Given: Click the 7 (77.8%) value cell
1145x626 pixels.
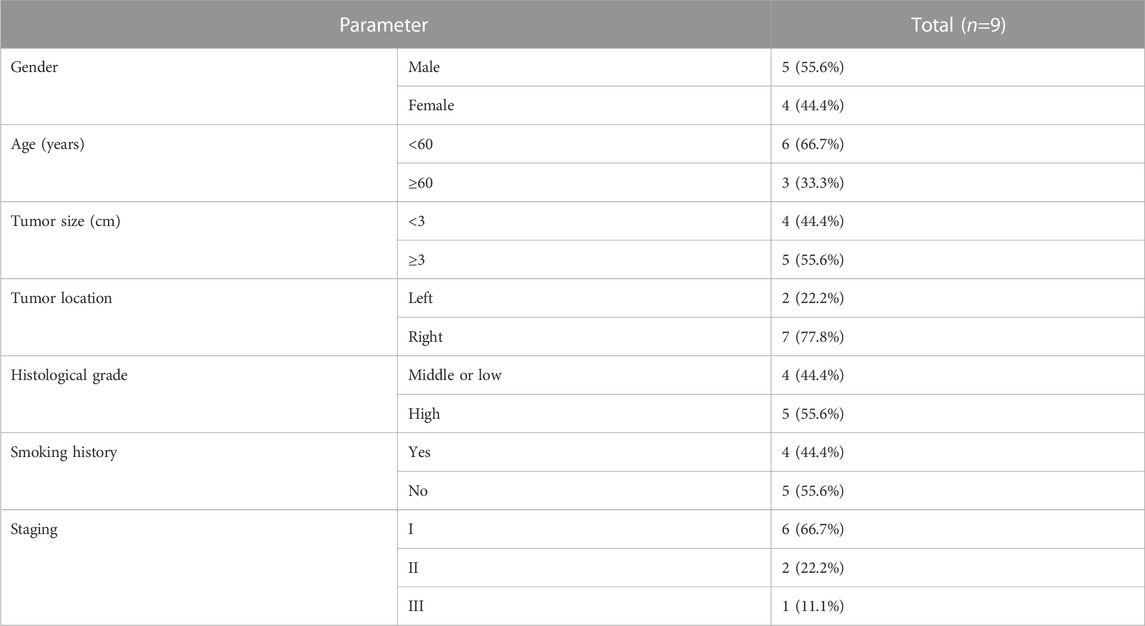Looking at the screenshot, I should click(957, 337).
